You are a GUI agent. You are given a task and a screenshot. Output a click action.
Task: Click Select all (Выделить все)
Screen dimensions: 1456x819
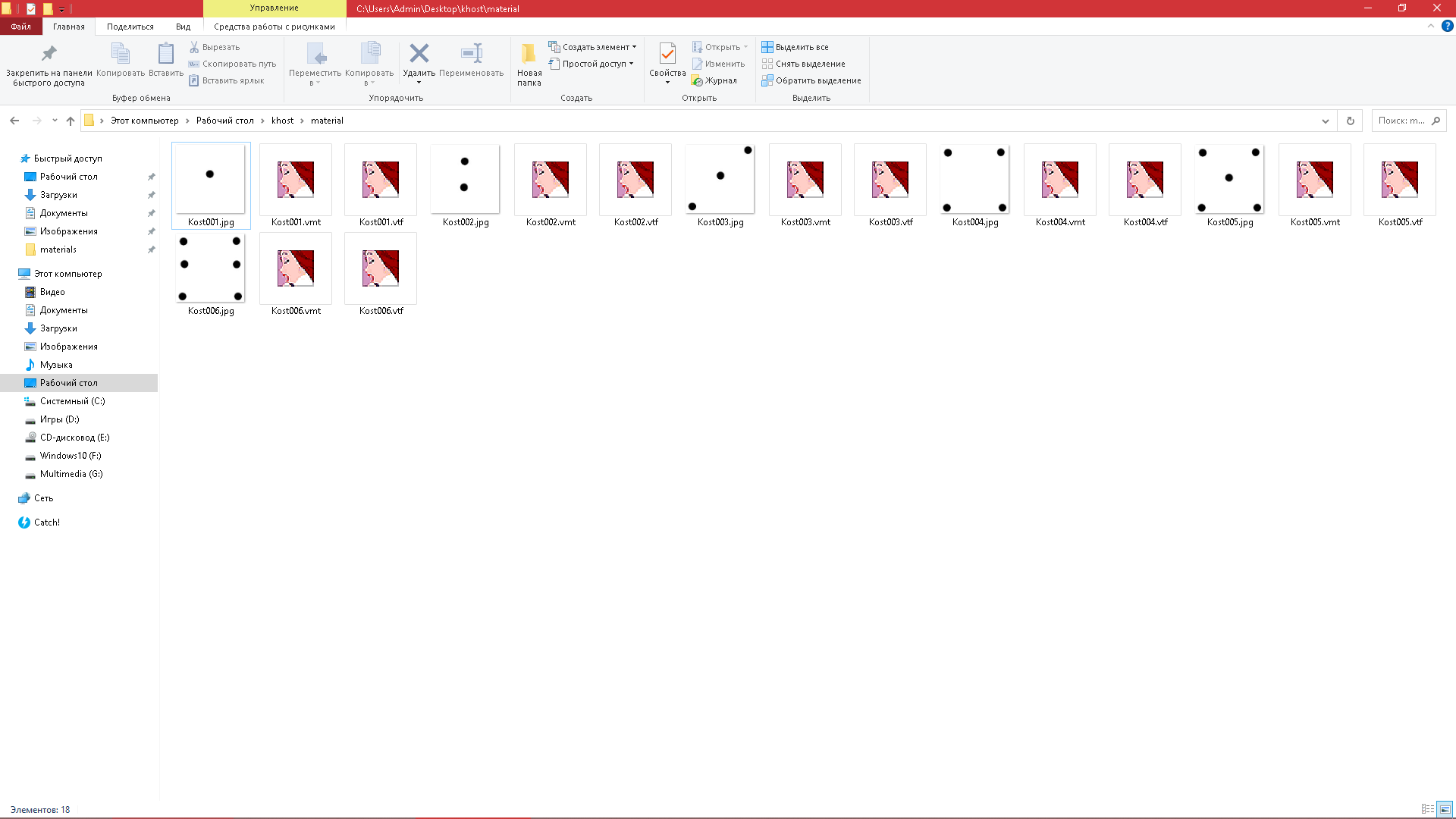click(x=795, y=47)
